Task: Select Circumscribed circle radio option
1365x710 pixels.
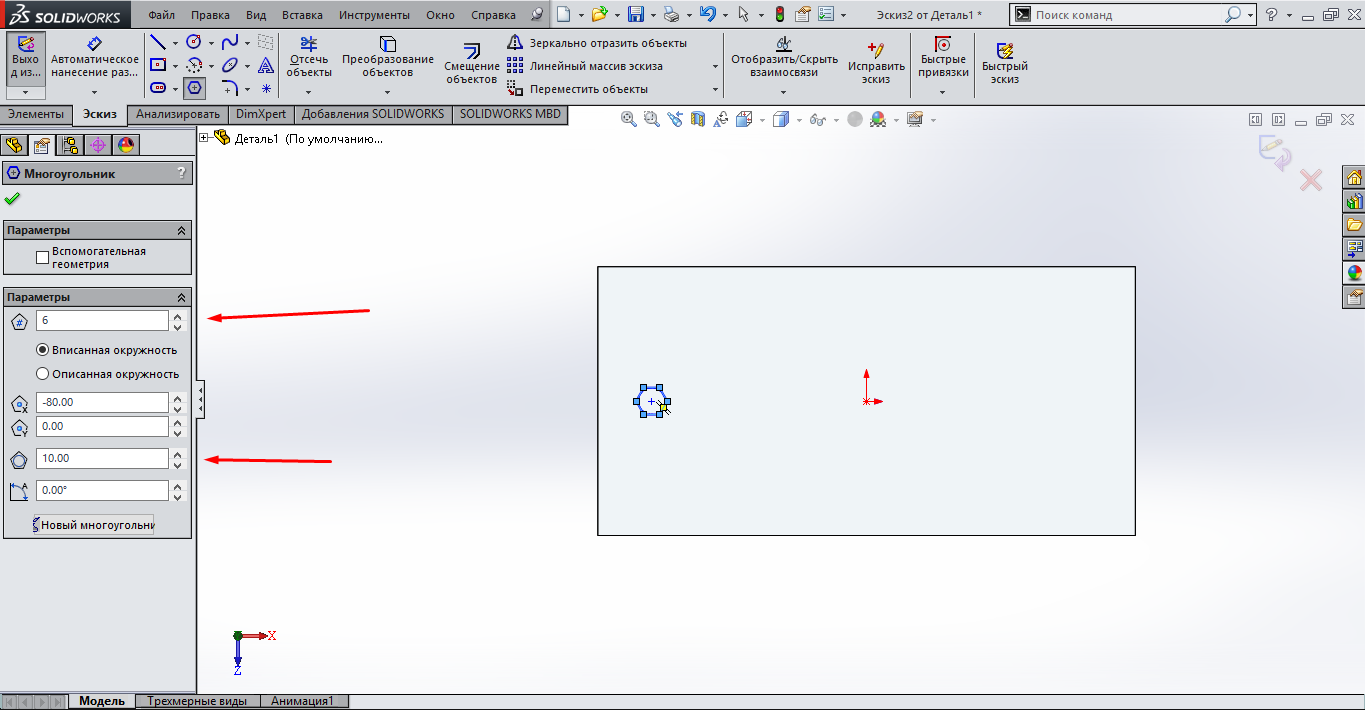Action: click(x=43, y=374)
